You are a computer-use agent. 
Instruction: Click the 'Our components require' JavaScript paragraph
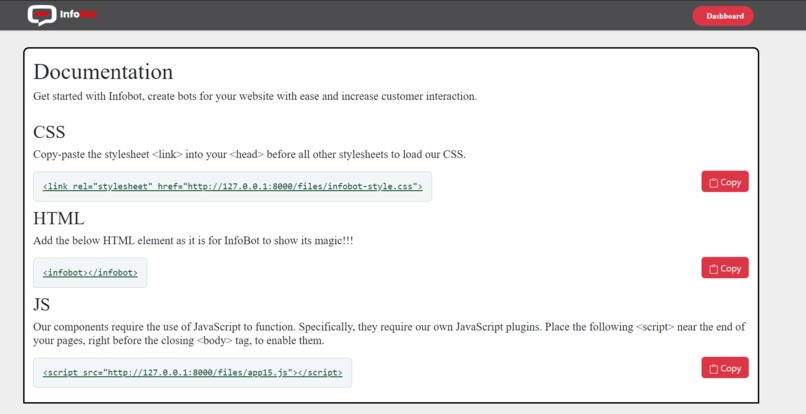[389, 333]
